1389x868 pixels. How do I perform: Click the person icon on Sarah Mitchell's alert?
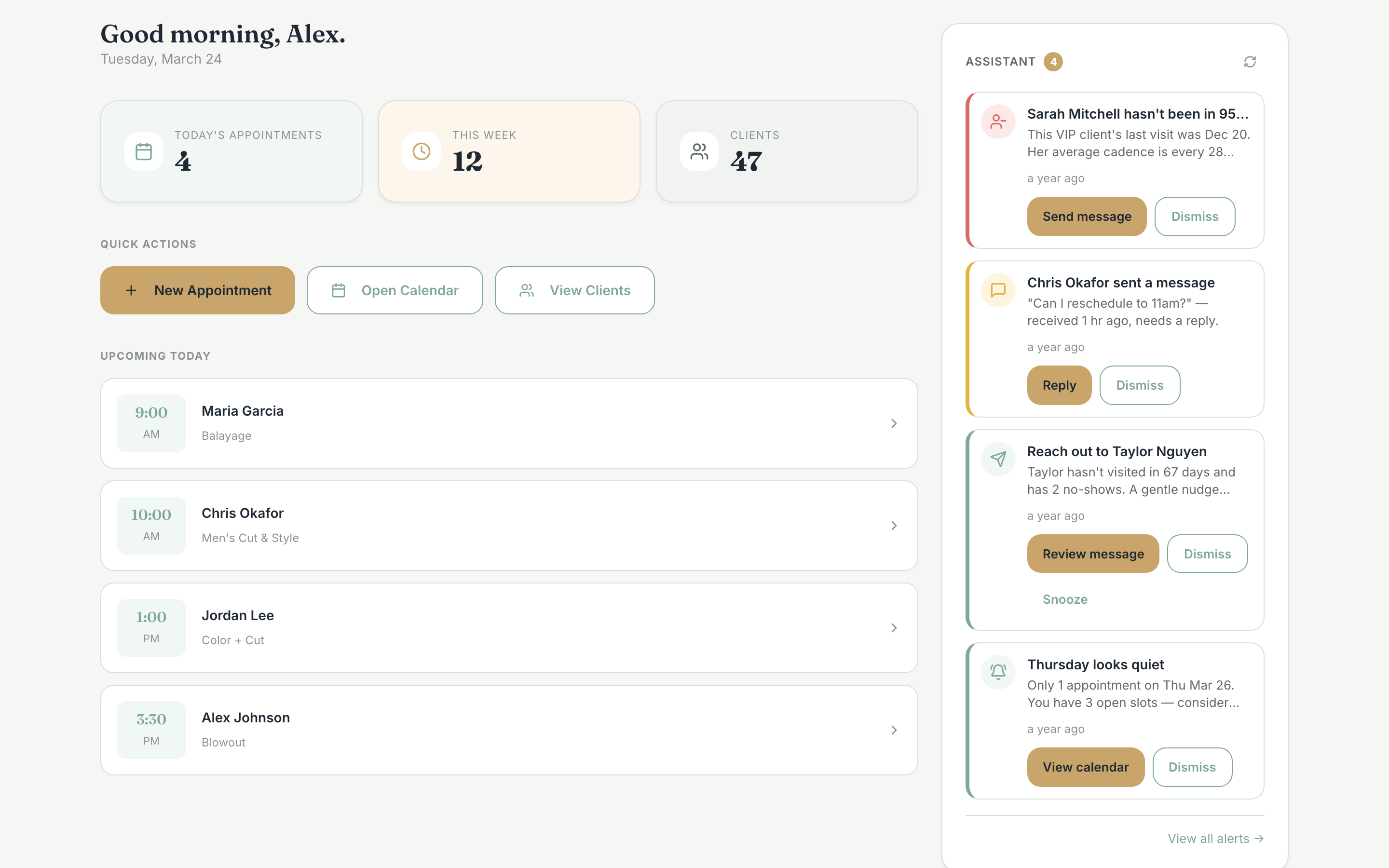(997, 121)
